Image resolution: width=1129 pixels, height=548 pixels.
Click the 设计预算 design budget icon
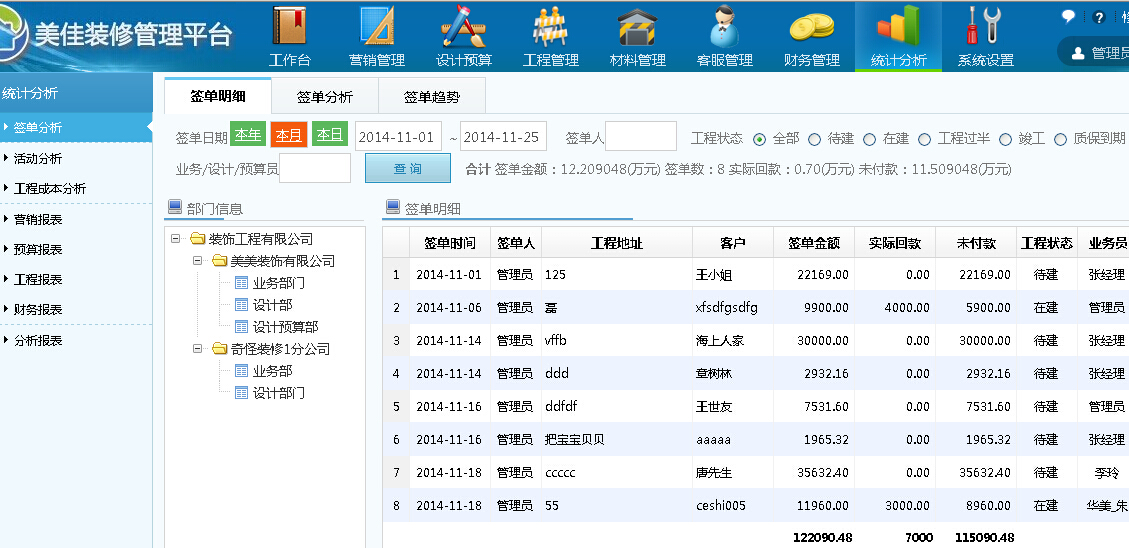coord(464,36)
